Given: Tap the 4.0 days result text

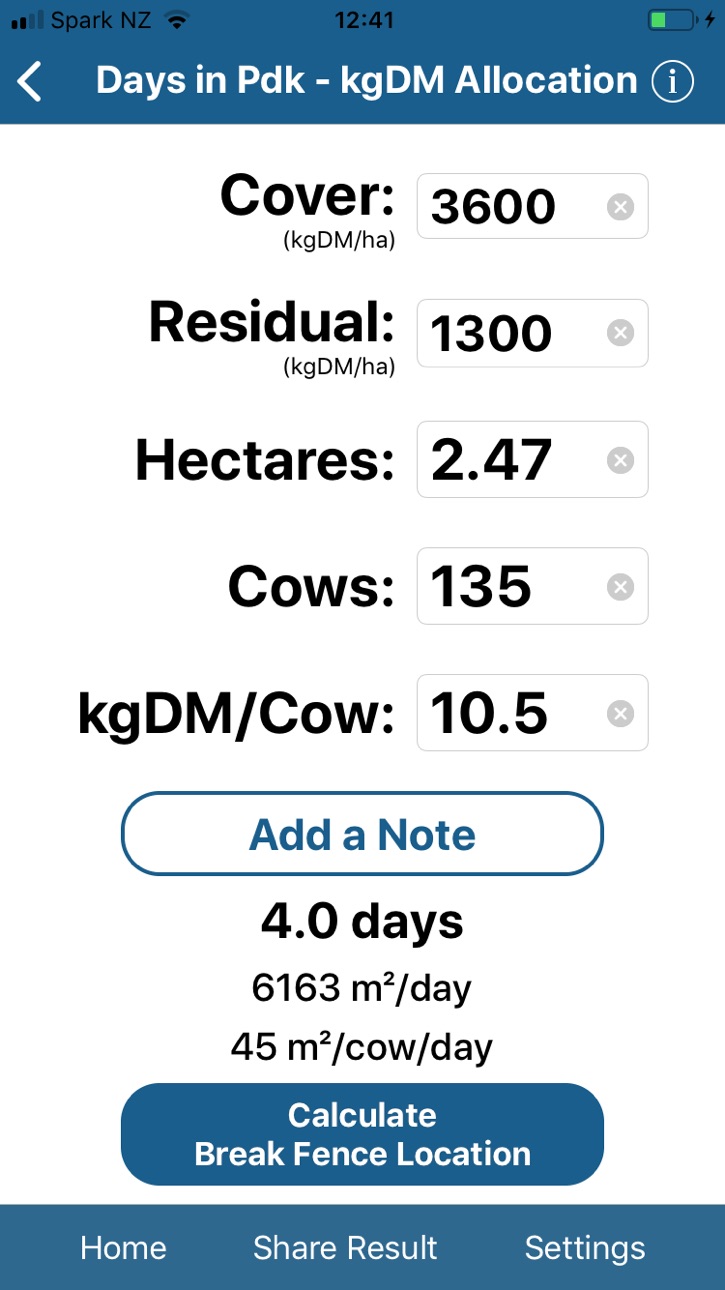Looking at the screenshot, I should click(x=362, y=921).
